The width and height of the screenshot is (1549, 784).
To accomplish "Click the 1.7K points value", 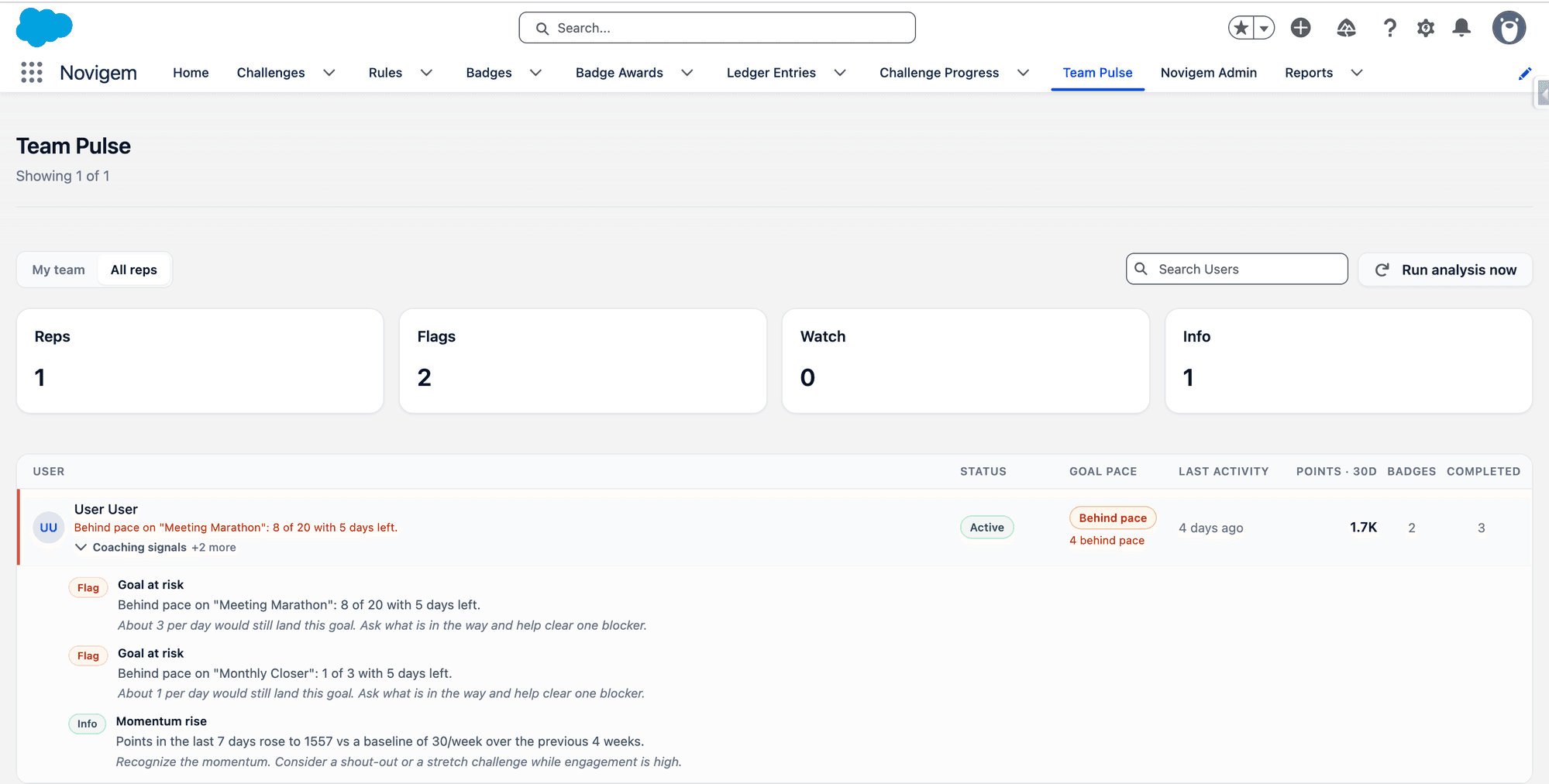I will [1363, 528].
